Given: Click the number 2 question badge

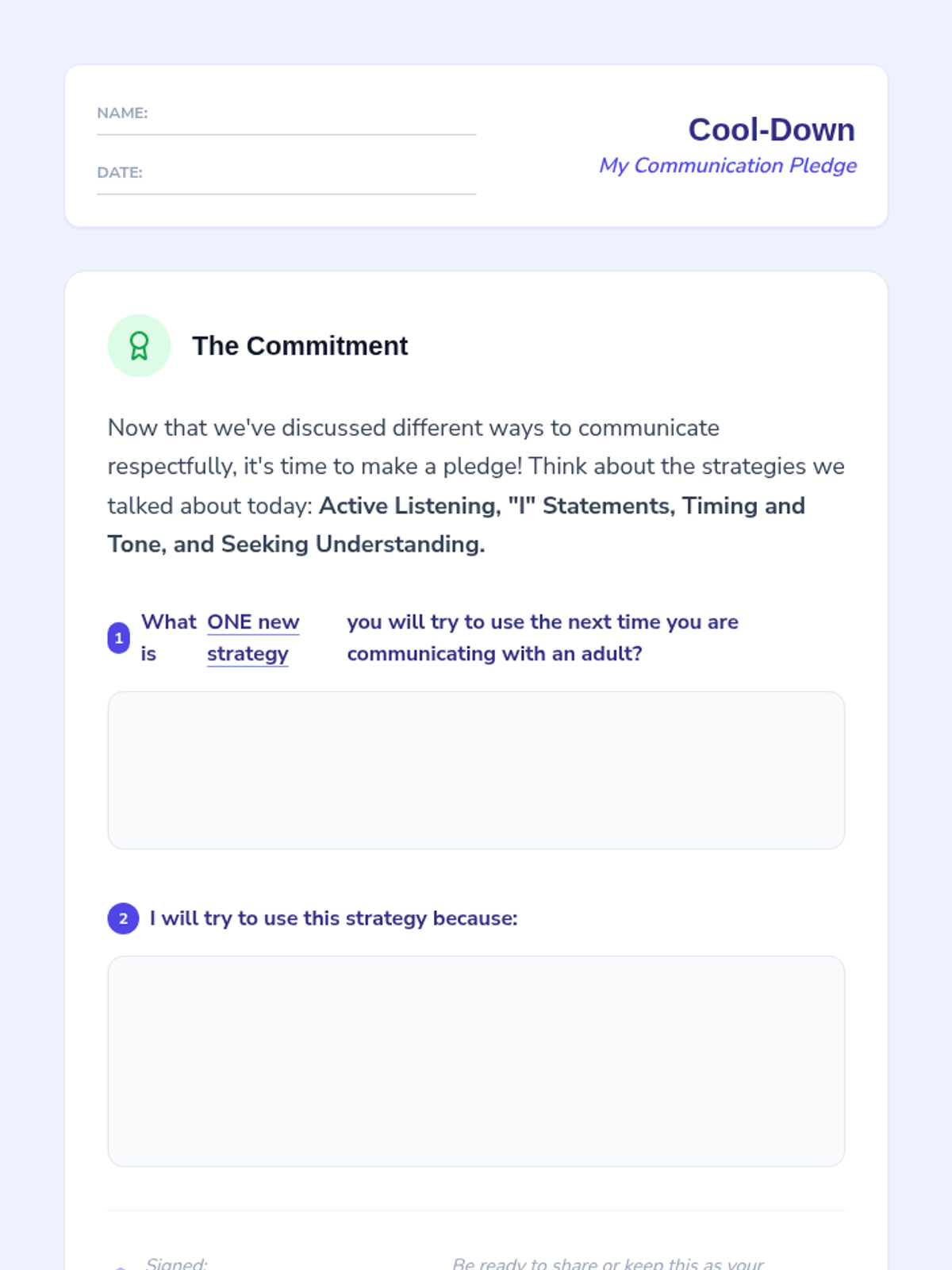Looking at the screenshot, I should coord(123,918).
